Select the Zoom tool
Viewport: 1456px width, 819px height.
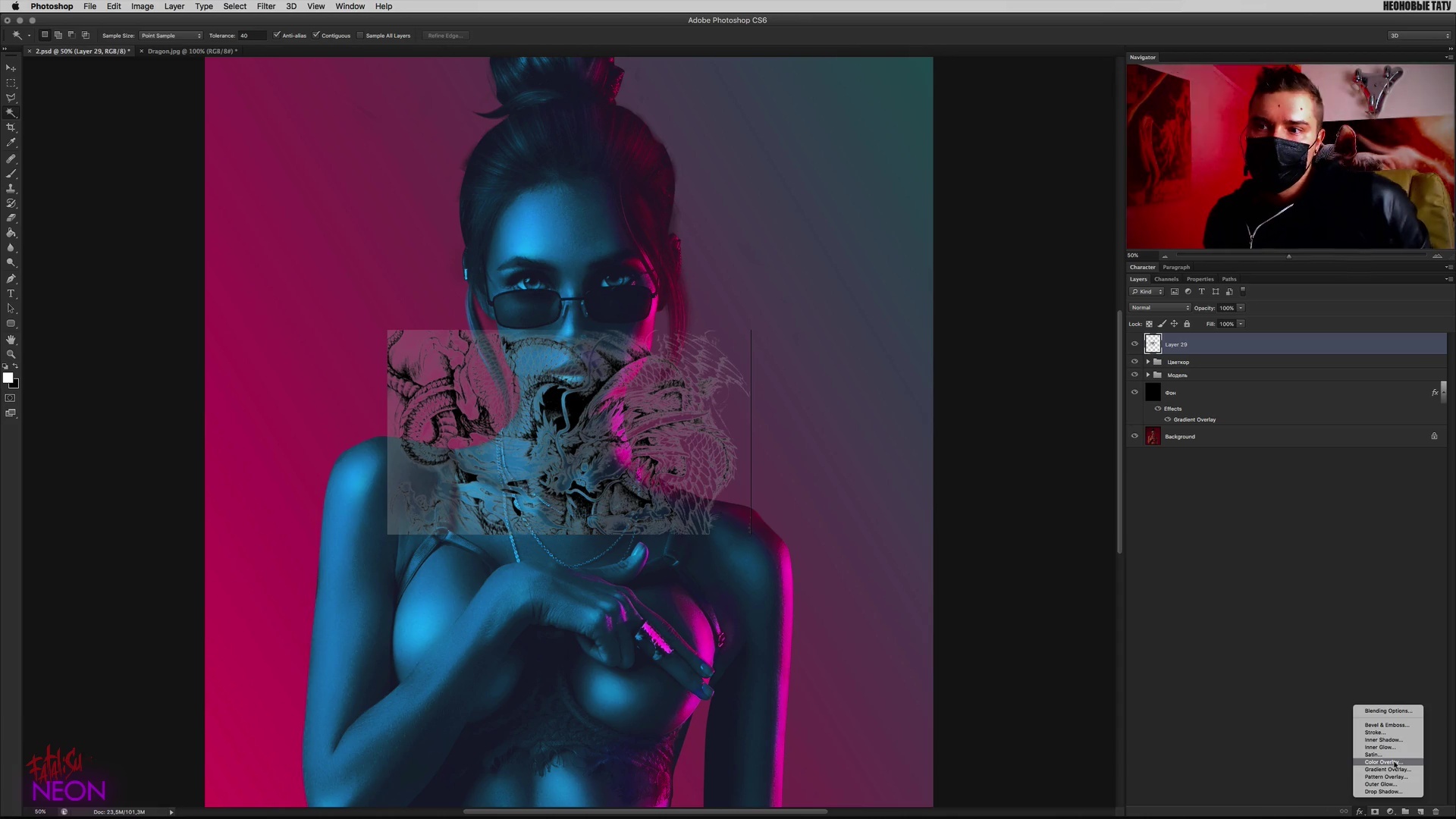tap(11, 354)
